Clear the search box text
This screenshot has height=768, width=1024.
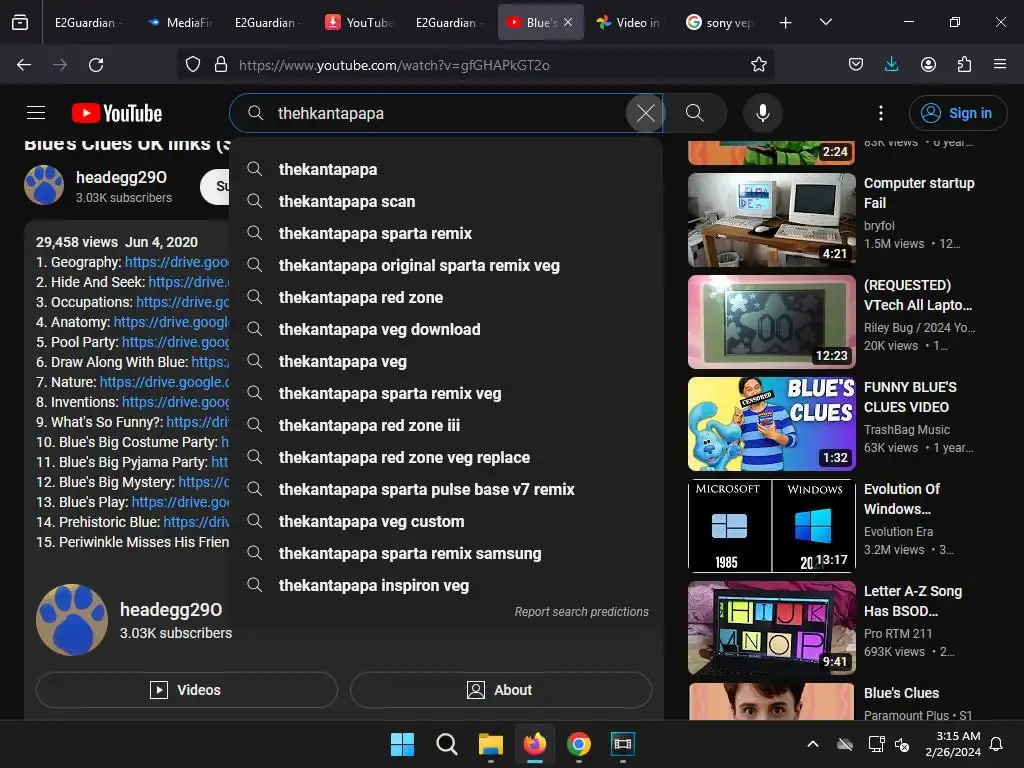click(645, 113)
